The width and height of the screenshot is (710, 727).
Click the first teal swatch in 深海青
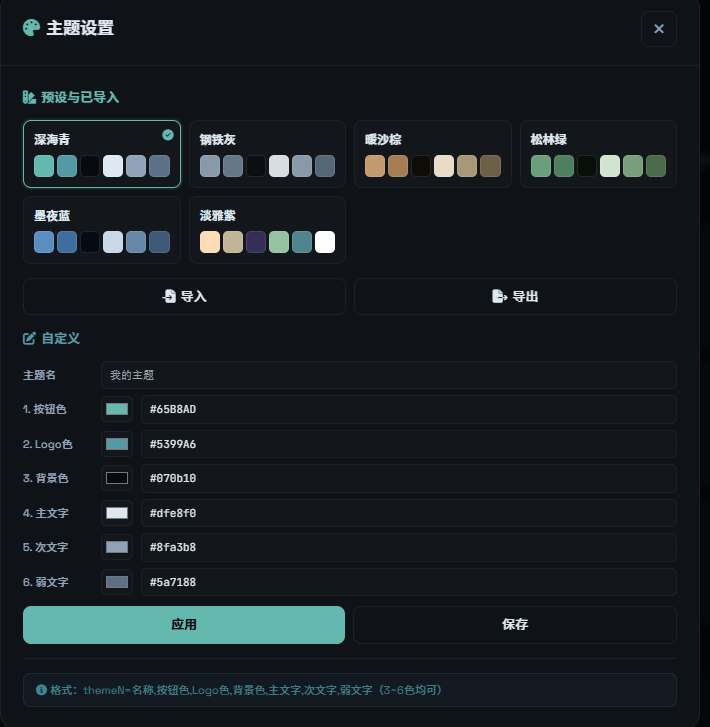(x=44, y=166)
